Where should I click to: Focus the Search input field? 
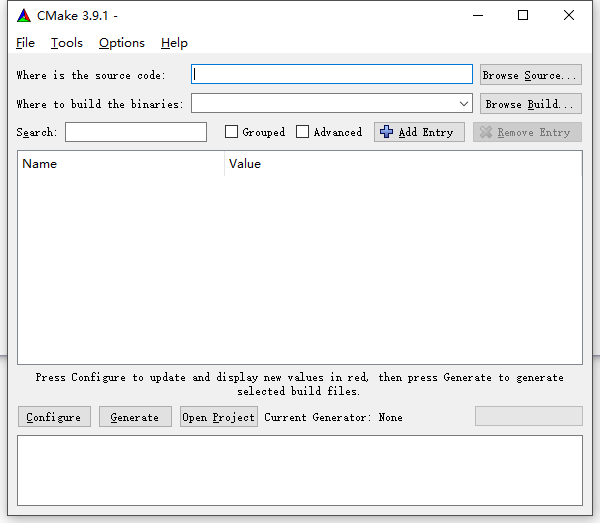(x=136, y=132)
